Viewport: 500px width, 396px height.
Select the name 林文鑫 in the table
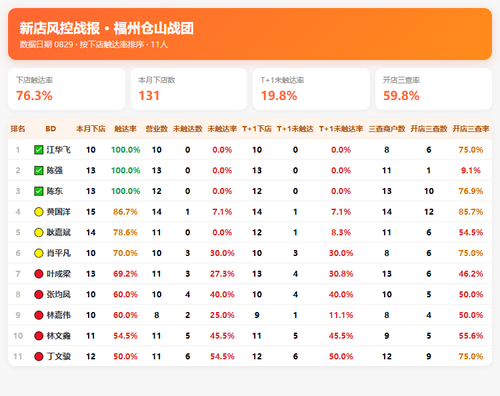(58, 336)
